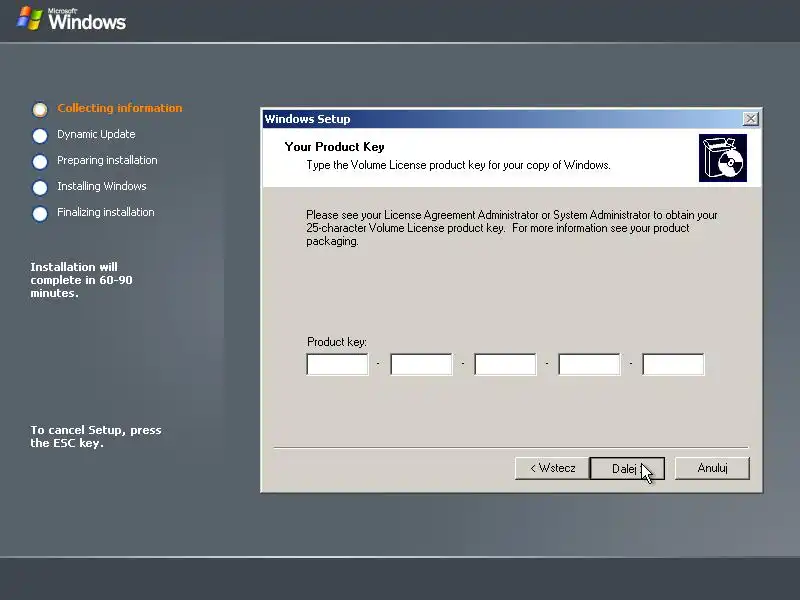This screenshot has height=600, width=800.
Task: Click the 'Windows Setup' title bar text
Action: 307,119
